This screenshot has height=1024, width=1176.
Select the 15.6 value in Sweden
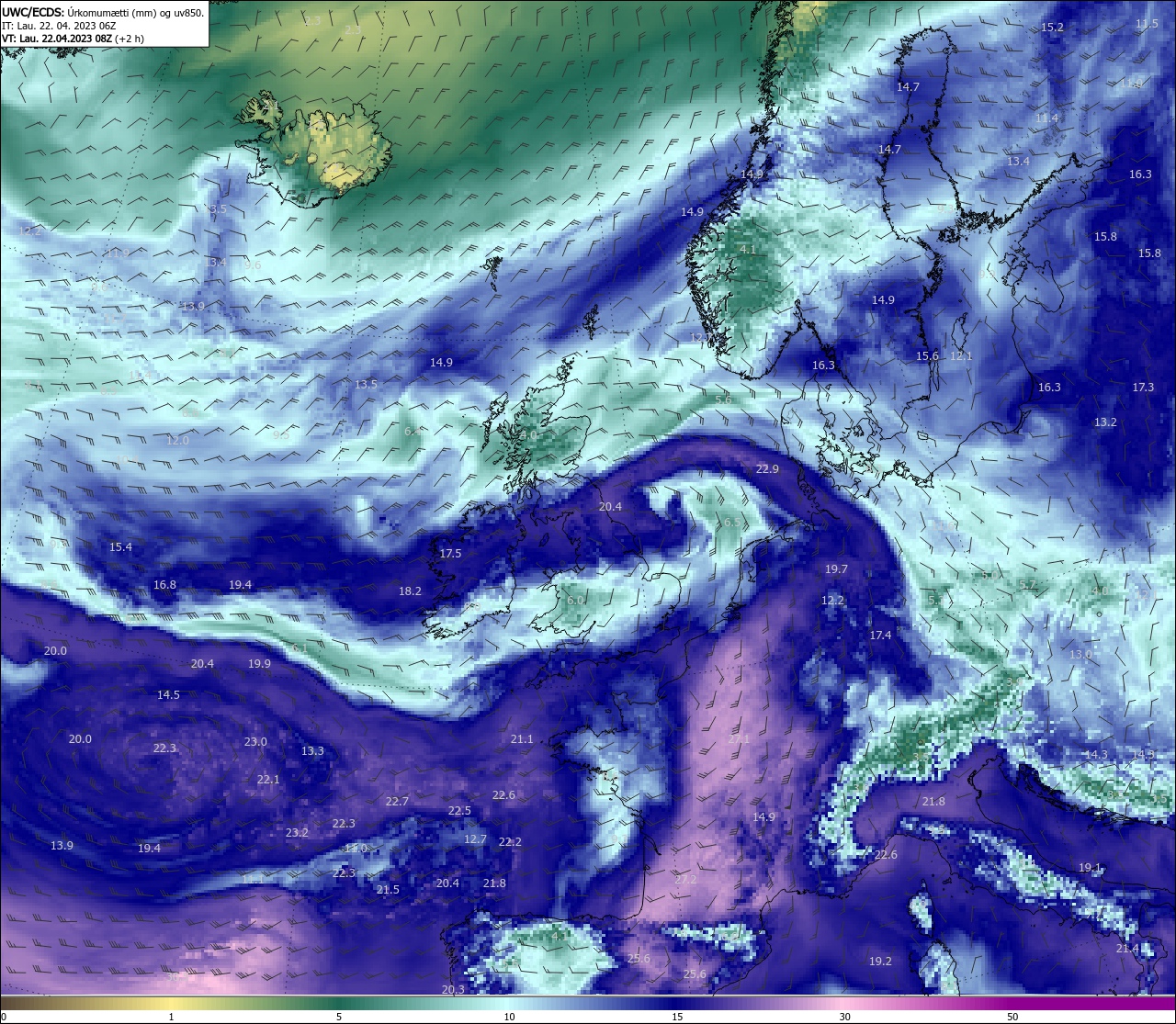(928, 355)
